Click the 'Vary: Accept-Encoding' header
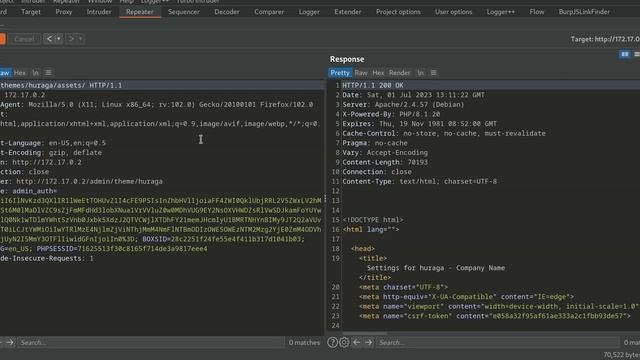Image resolution: width=640 pixels, height=360 pixels. click(385, 153)
